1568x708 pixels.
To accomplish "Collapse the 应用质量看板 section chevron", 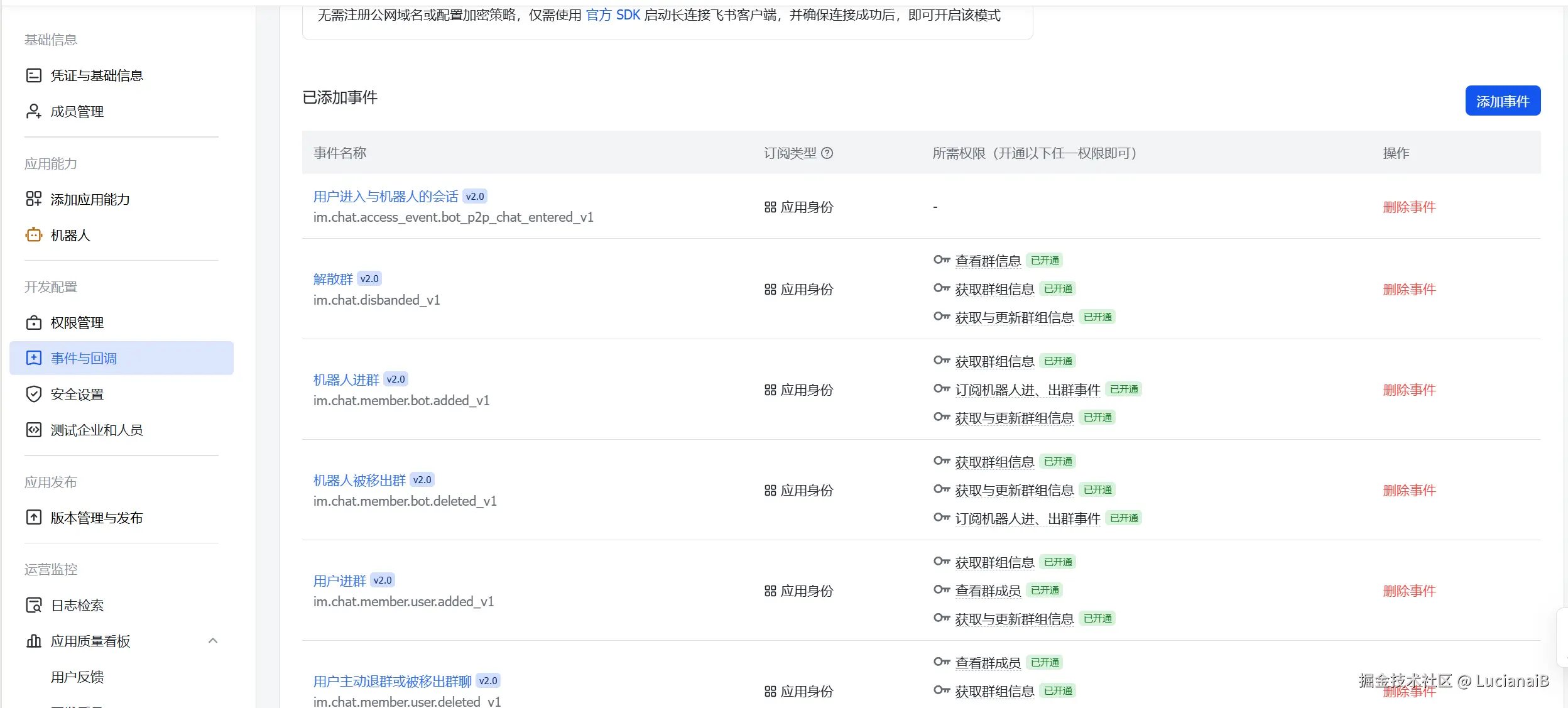I will [x=213, y=641].
